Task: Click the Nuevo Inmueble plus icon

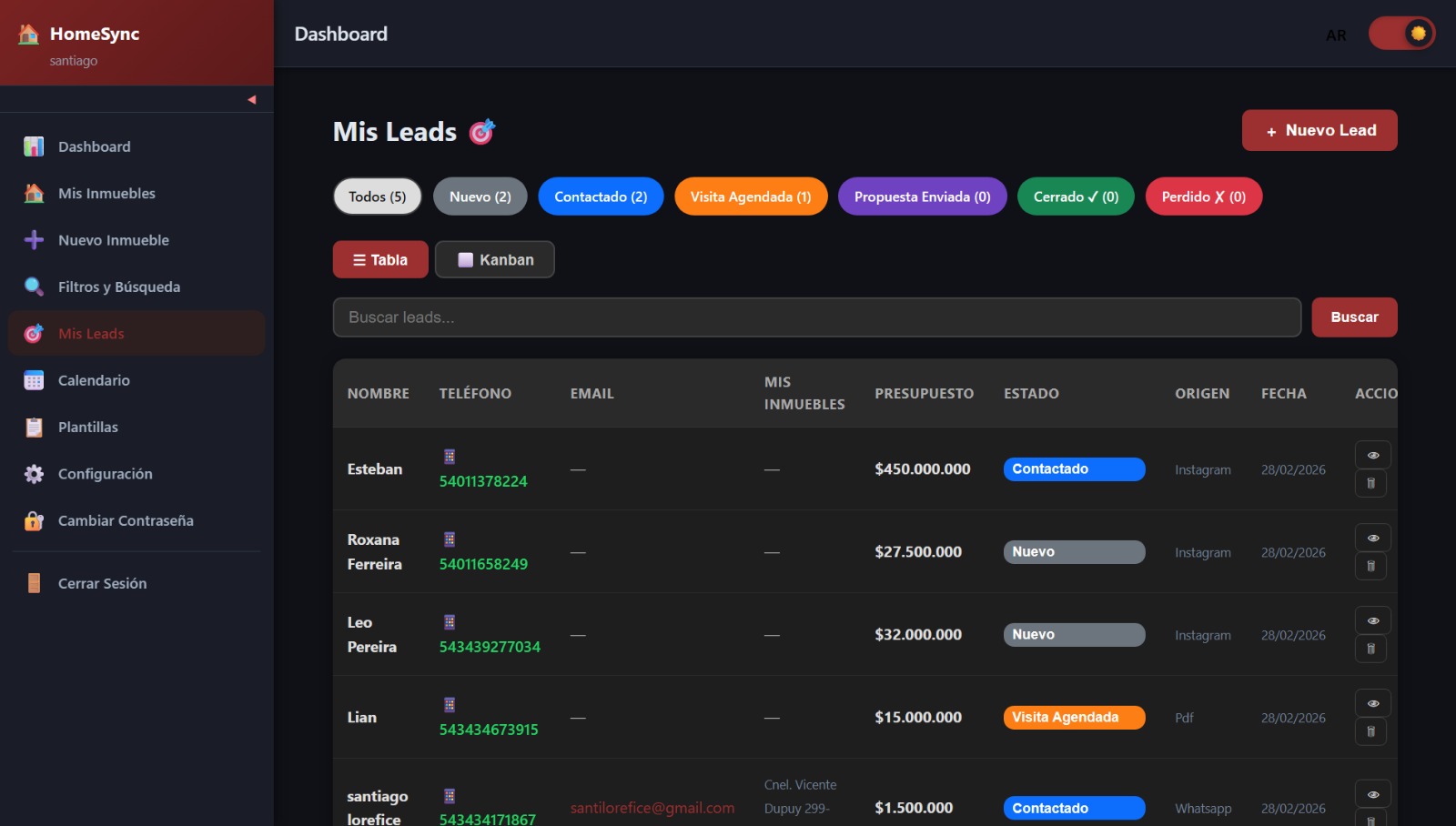Action: (34, 240)
